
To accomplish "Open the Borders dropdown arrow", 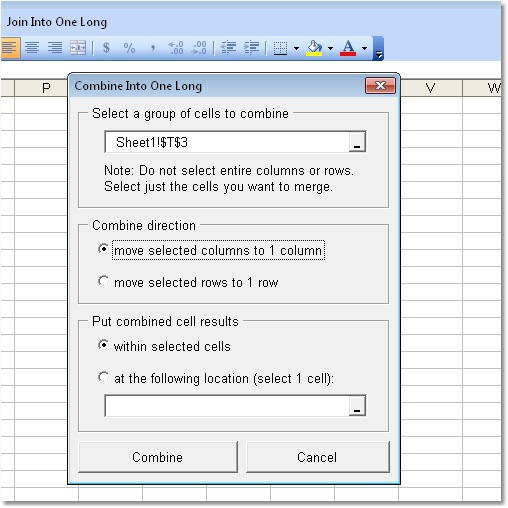I will (x=296, y=48).
